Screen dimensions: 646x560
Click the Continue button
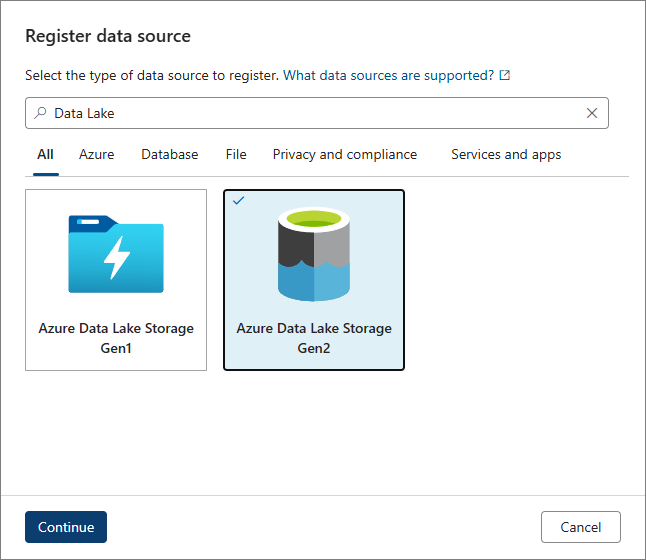click(66, 527)
